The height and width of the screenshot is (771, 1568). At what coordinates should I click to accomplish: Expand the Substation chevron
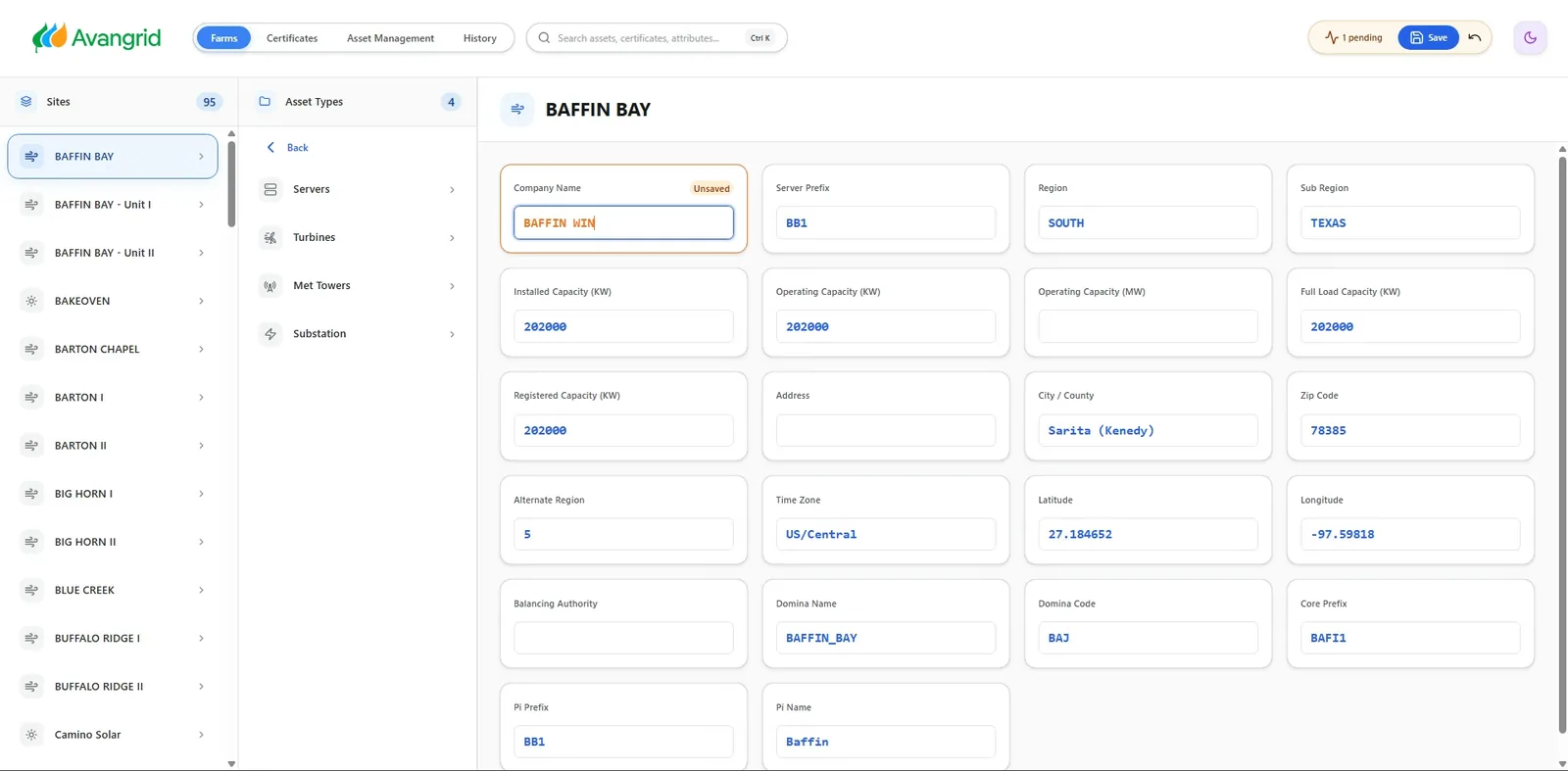tap(452, 334)
